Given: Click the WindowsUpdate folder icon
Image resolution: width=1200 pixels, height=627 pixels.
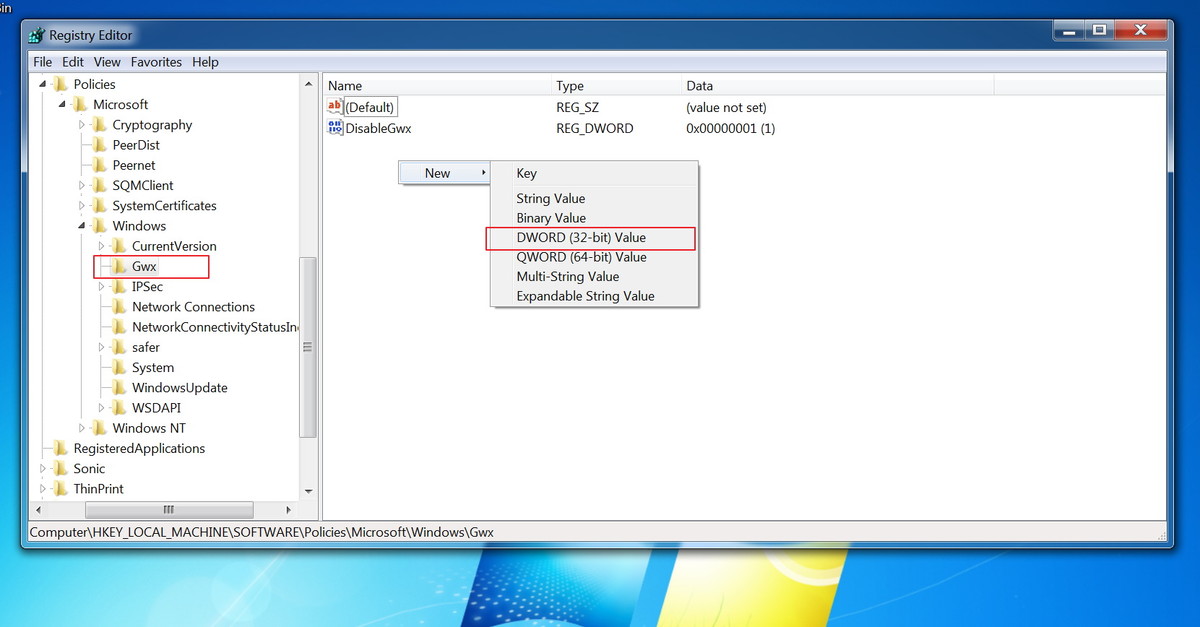Looking at the screenshot, I should pyautogui.click(x=120, y=387).
